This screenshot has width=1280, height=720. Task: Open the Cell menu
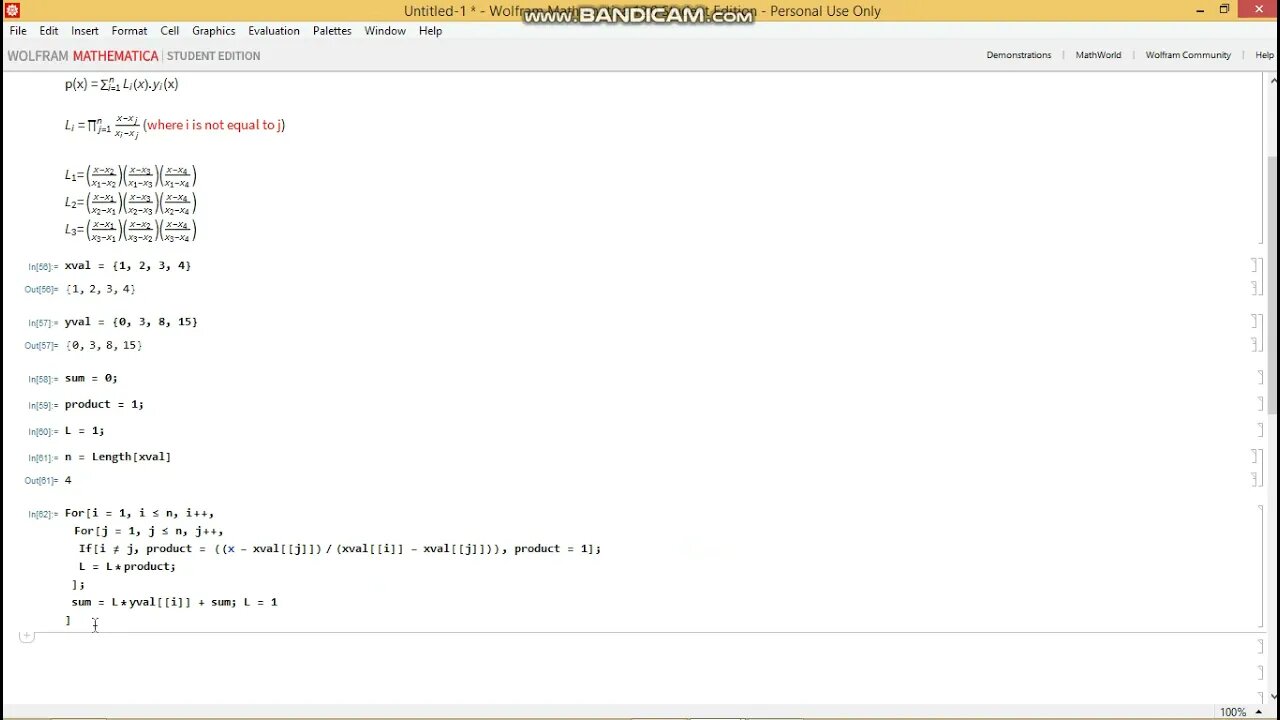pyautogui.click(x=170, y=31)
